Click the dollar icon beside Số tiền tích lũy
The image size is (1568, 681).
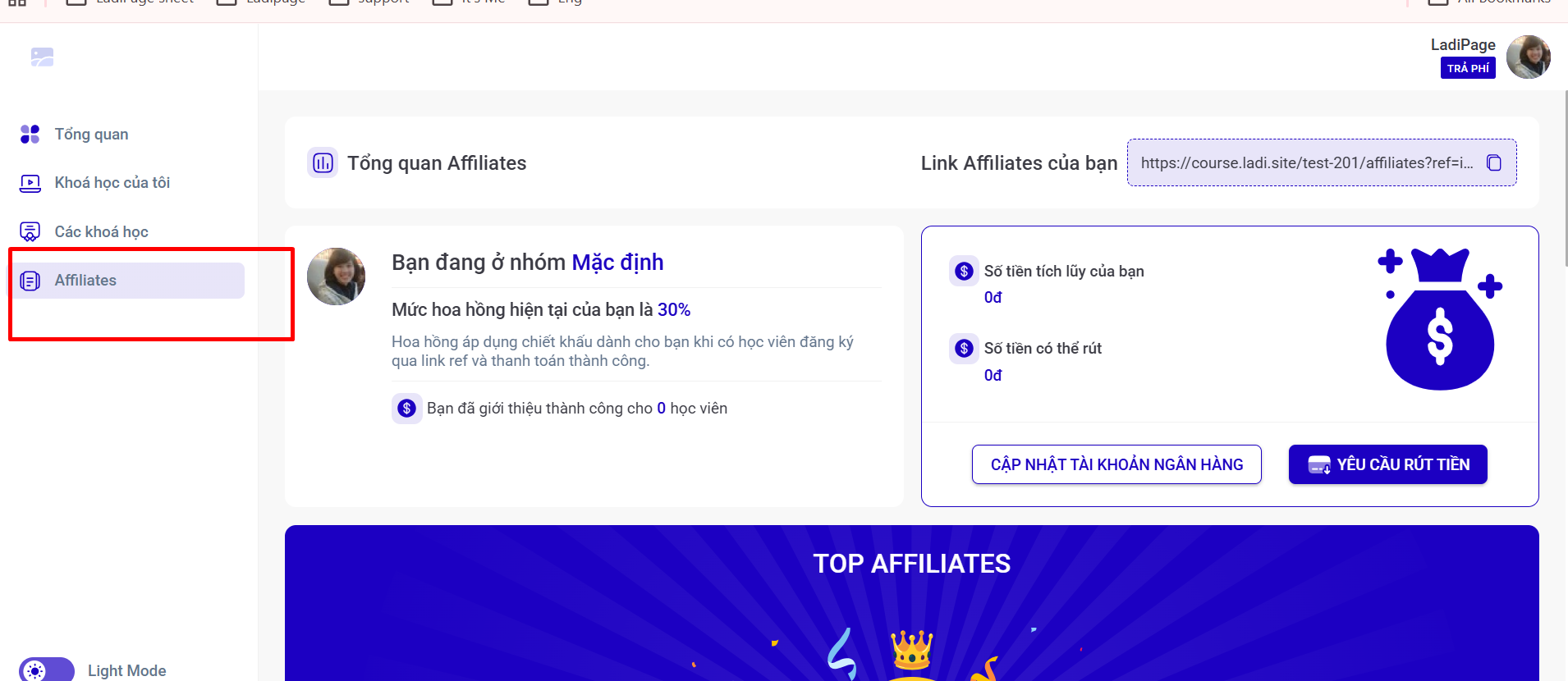(964, 271)
